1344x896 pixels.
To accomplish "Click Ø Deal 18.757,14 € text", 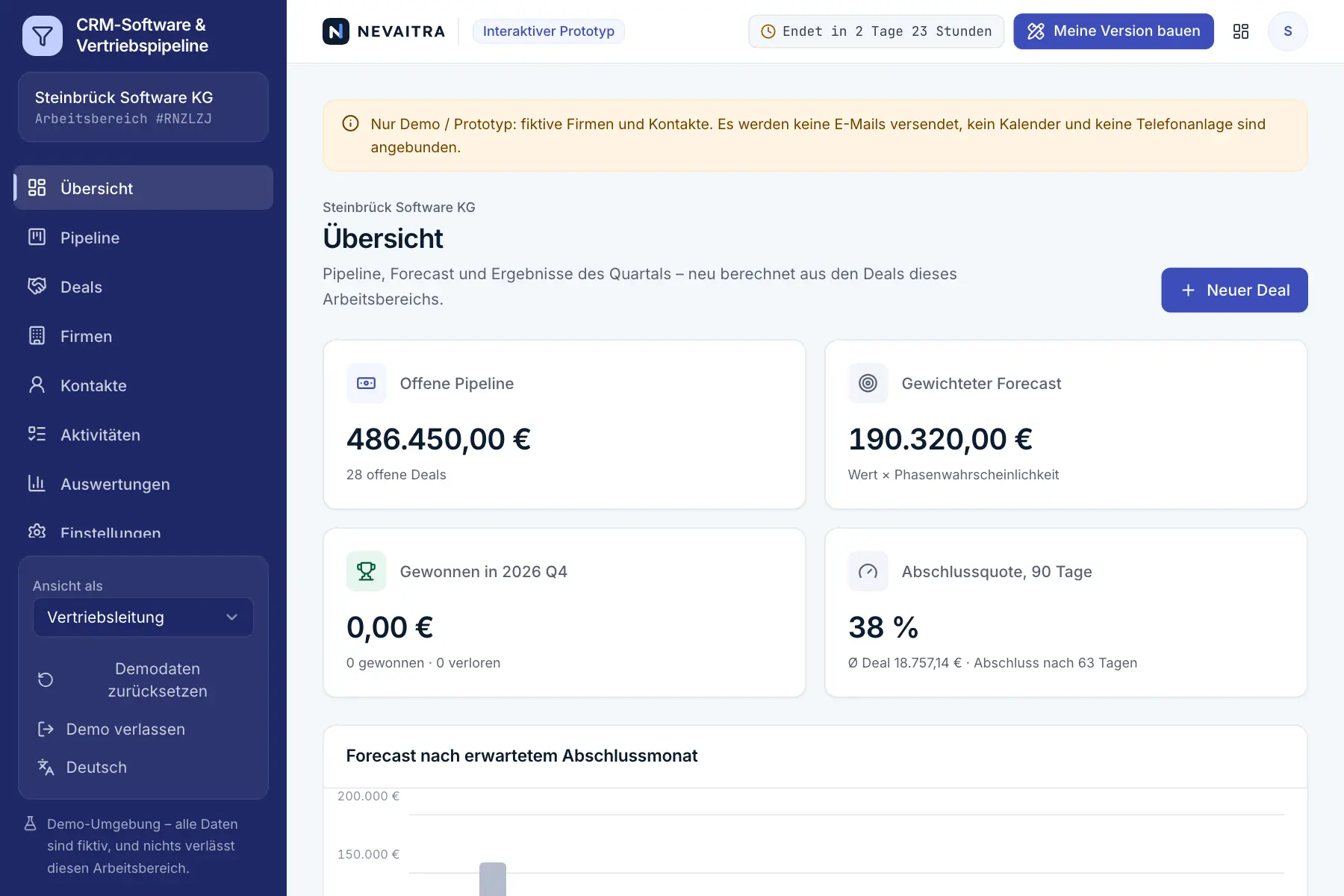I will (x=905, y=663).
